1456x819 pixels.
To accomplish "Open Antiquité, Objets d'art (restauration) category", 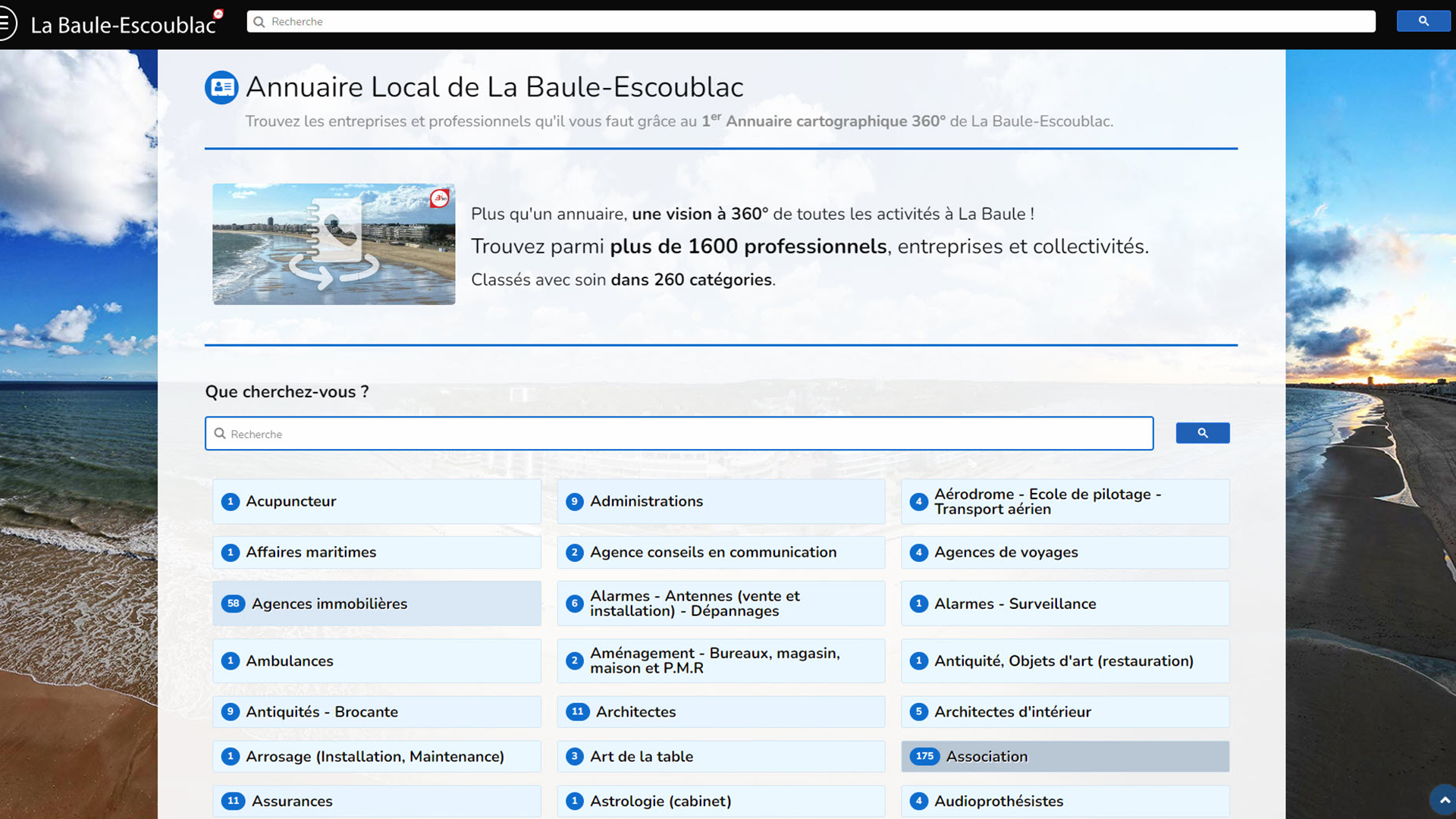I will (x=1065, y=661).
